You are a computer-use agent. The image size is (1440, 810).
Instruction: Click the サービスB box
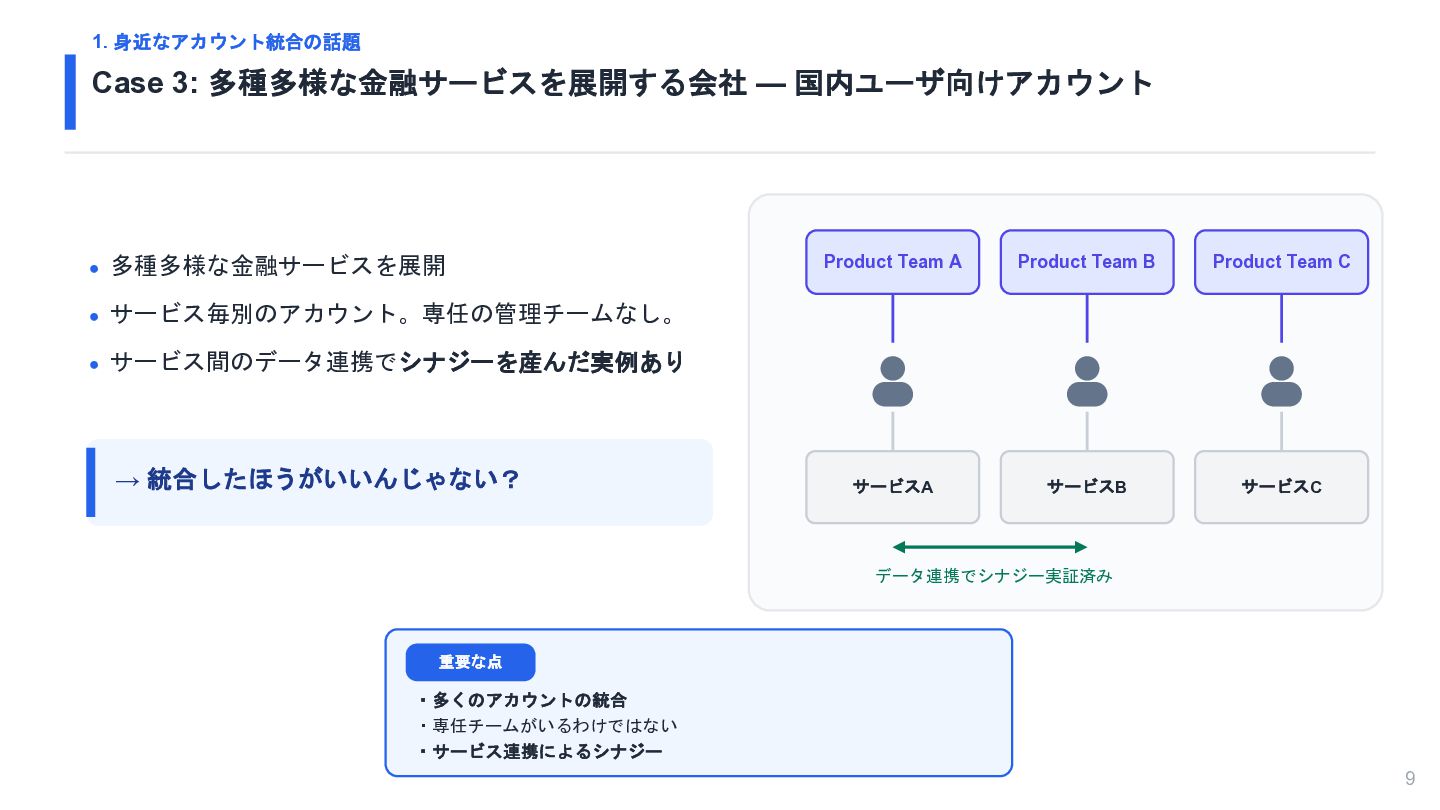[1087, 487]
